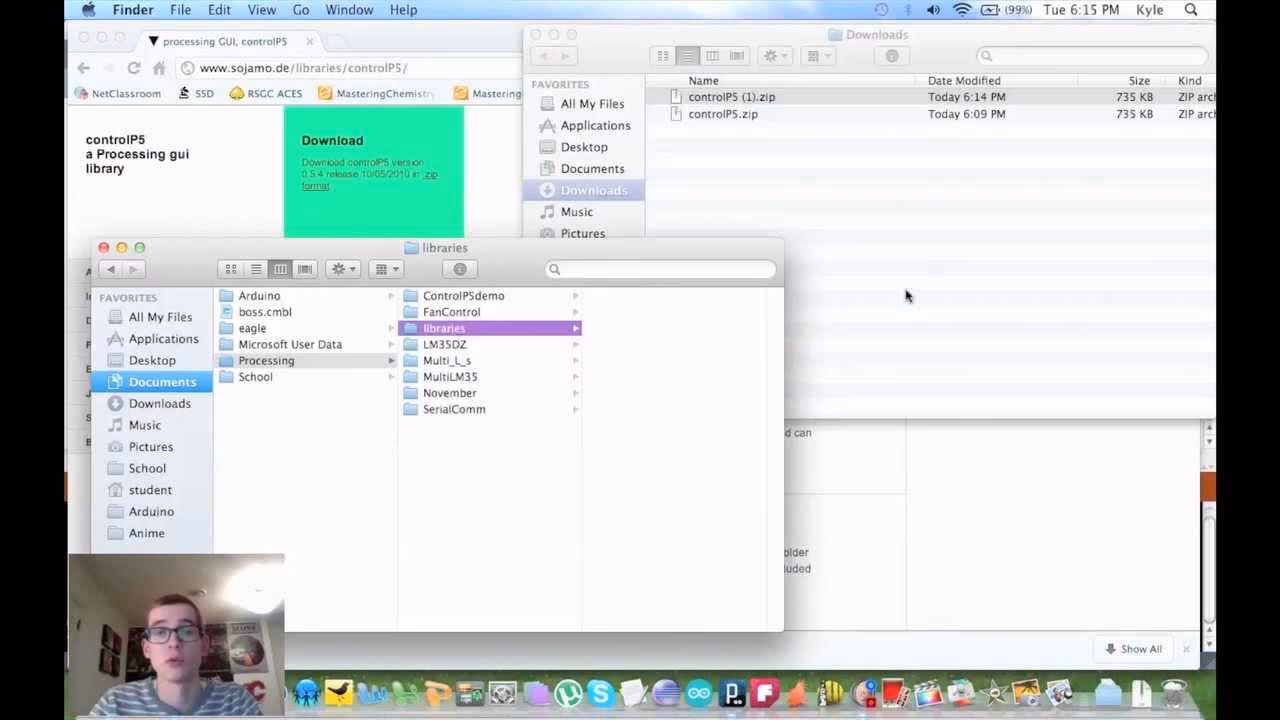Switch to column view in the libraries window
Screen dimensions: 1280x720
(280, 268)
